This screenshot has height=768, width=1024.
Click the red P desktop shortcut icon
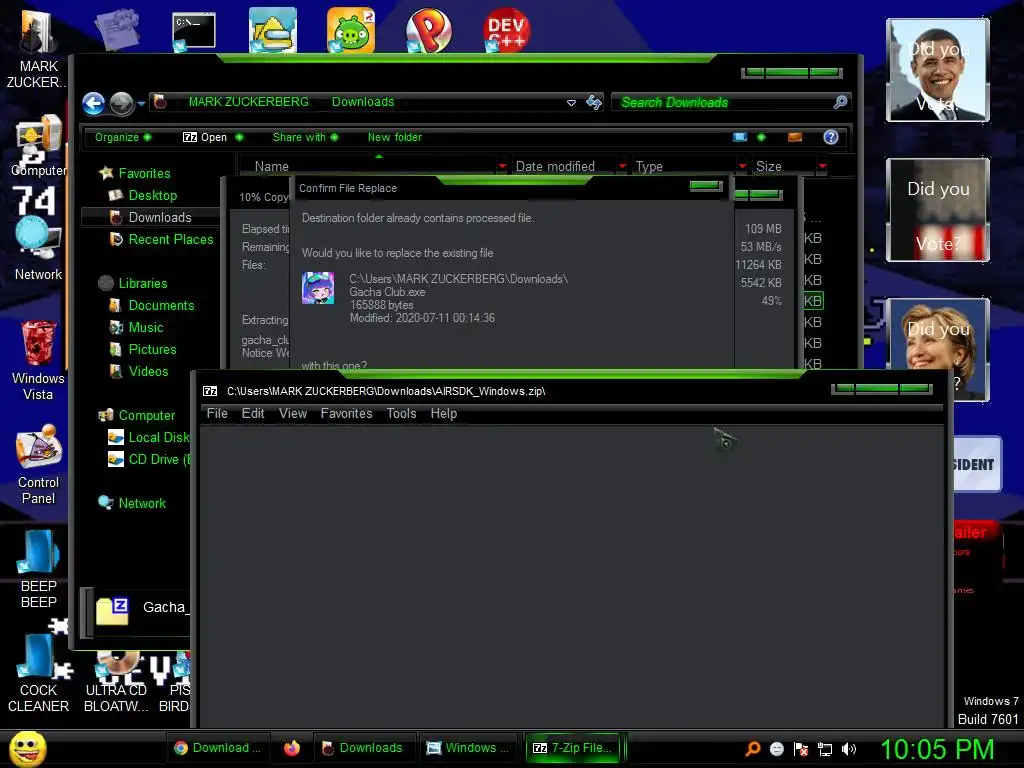[x=428, y=31]
